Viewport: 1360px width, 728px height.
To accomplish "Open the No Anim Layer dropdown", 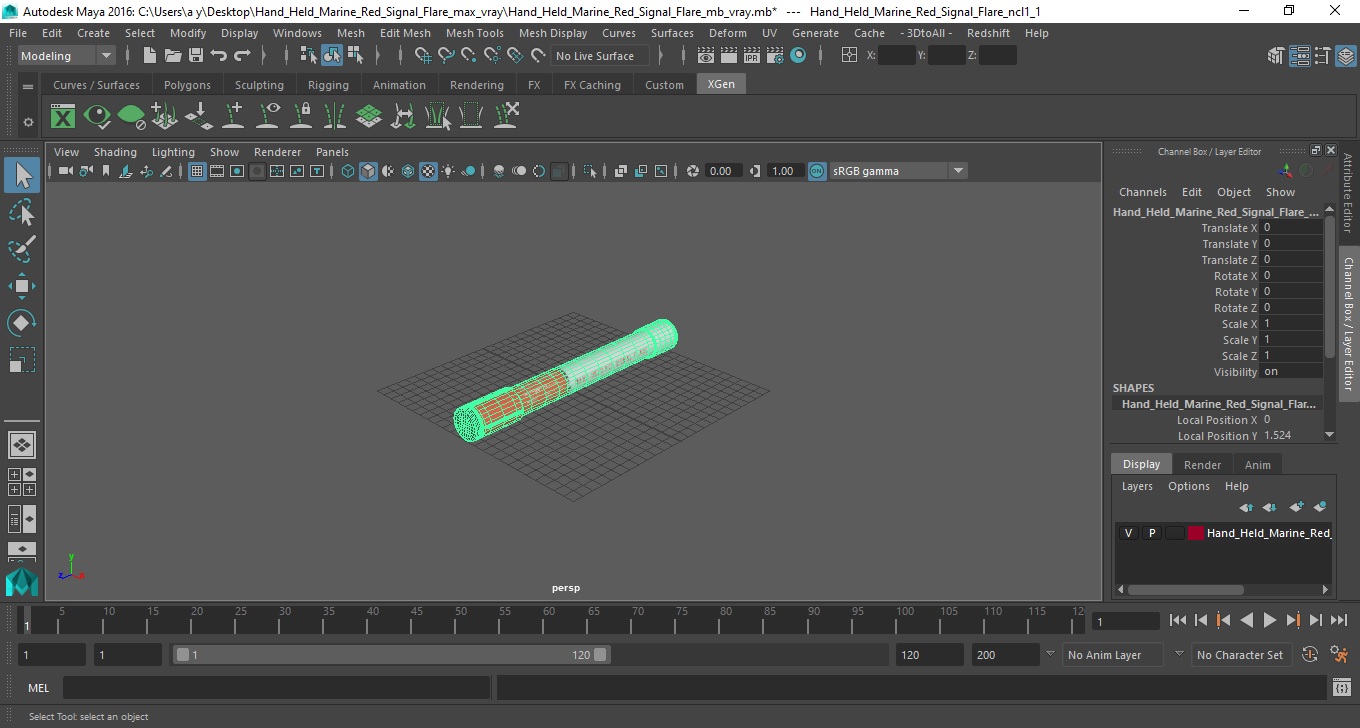I will [1114, 655].
